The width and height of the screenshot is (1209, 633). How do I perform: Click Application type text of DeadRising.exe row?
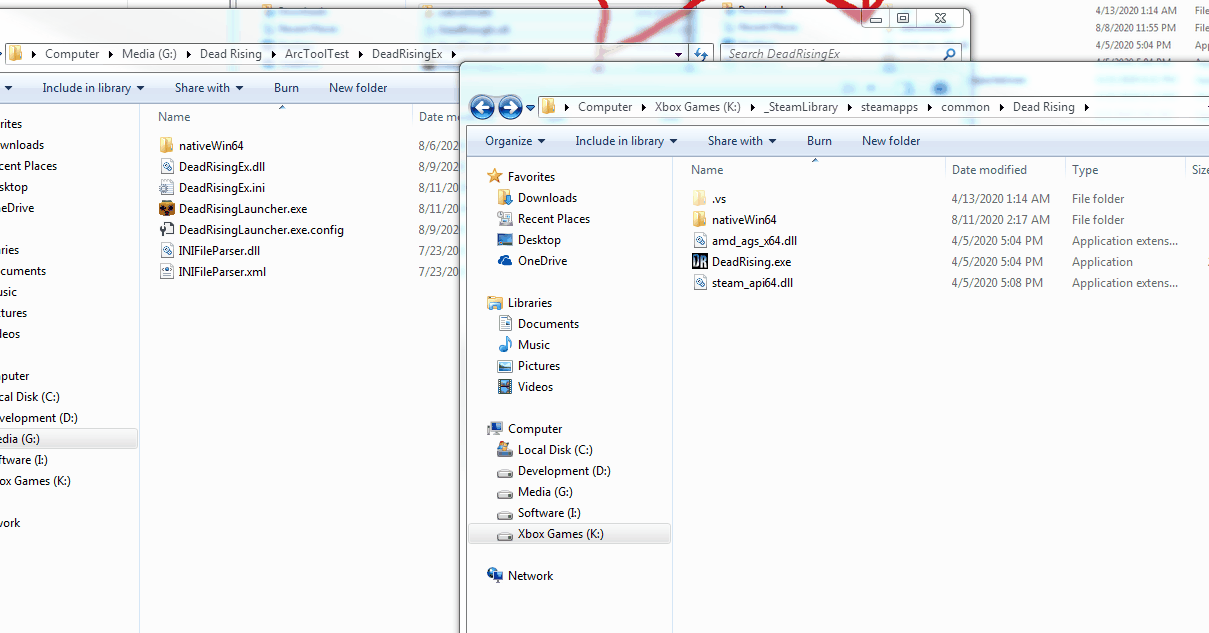pos(1102,262)
